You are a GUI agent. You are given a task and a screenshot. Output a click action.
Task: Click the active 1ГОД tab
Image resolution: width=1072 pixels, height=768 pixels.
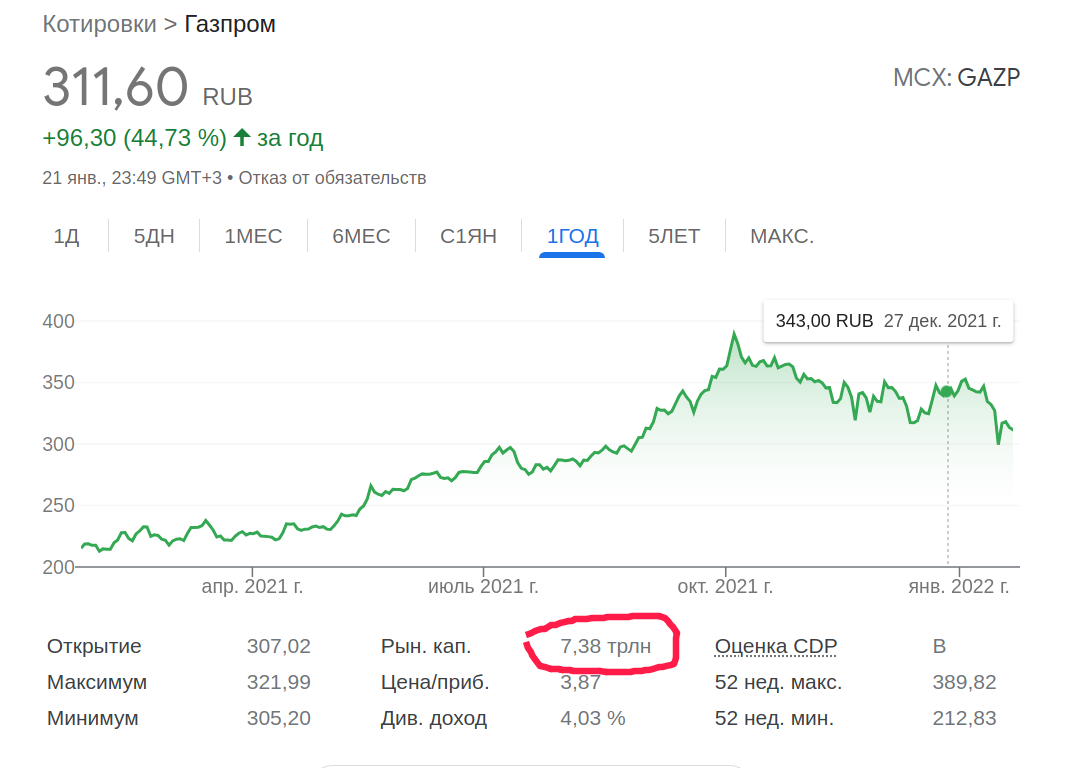coord(572,236)
